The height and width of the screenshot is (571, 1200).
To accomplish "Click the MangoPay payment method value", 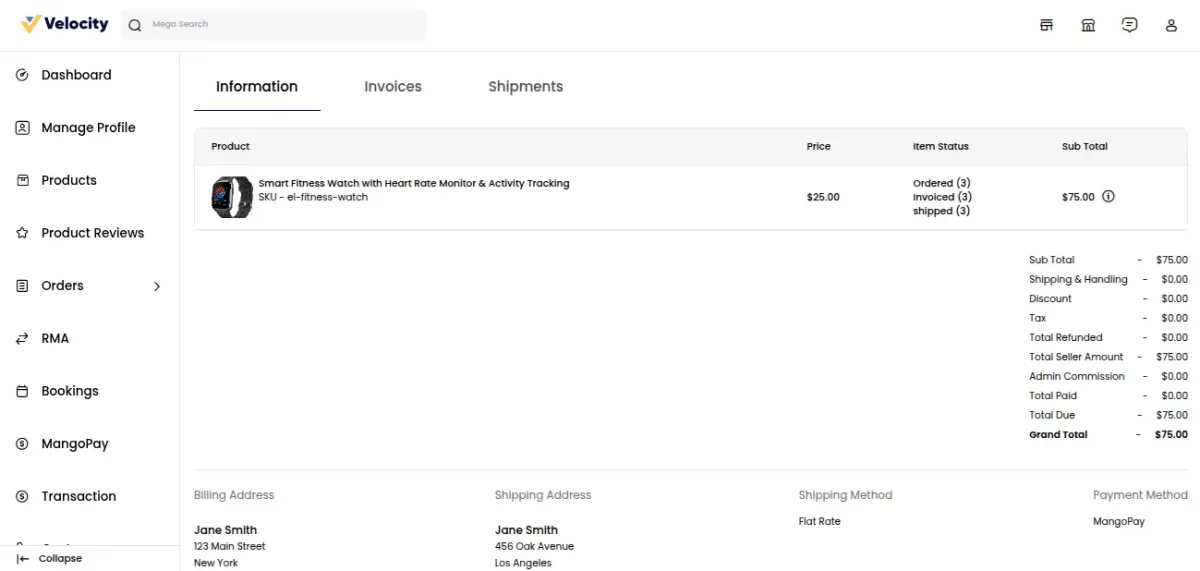I will tap(1119, 522).
